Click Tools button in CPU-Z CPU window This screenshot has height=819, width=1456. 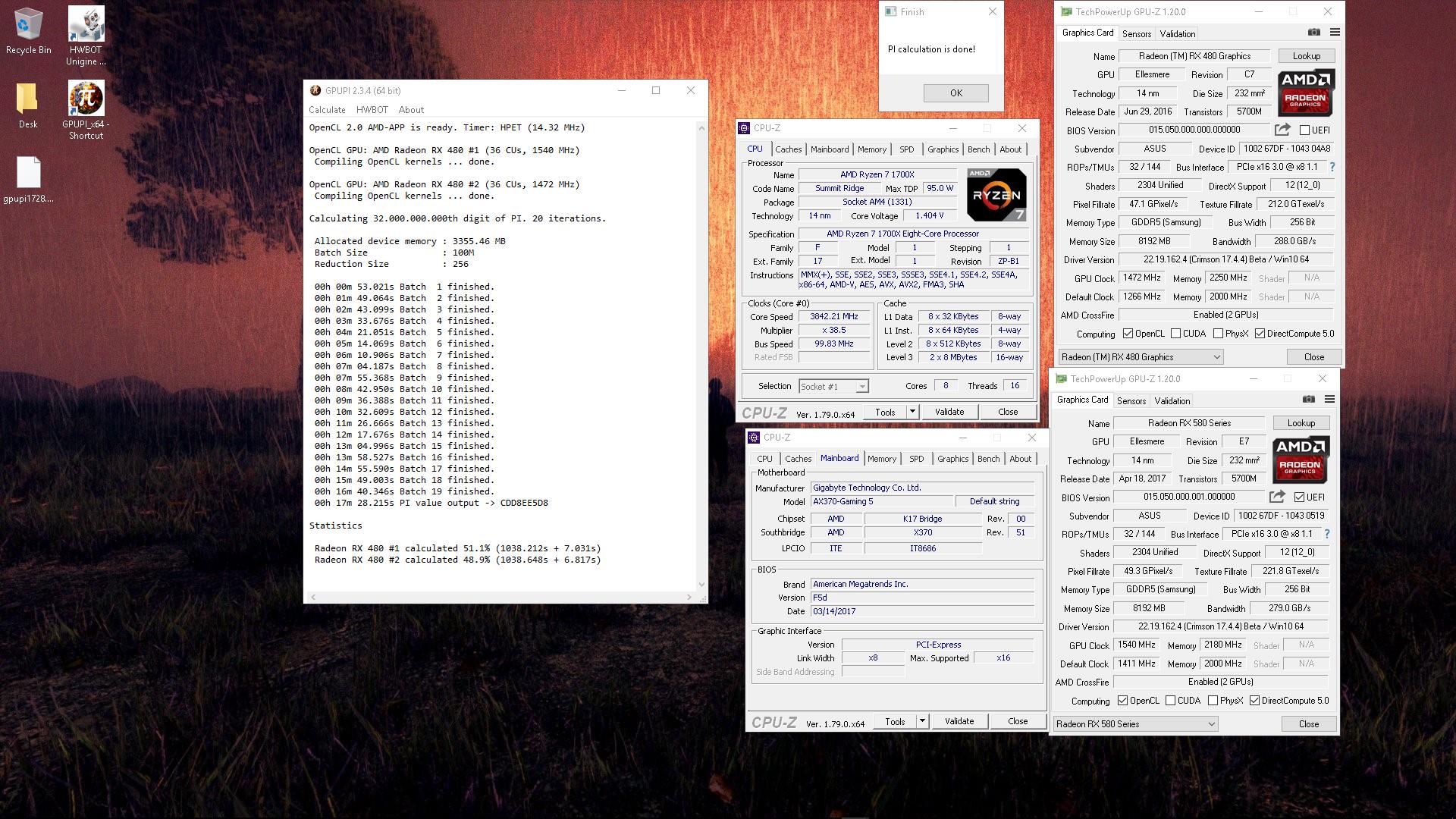coord(885,412)
